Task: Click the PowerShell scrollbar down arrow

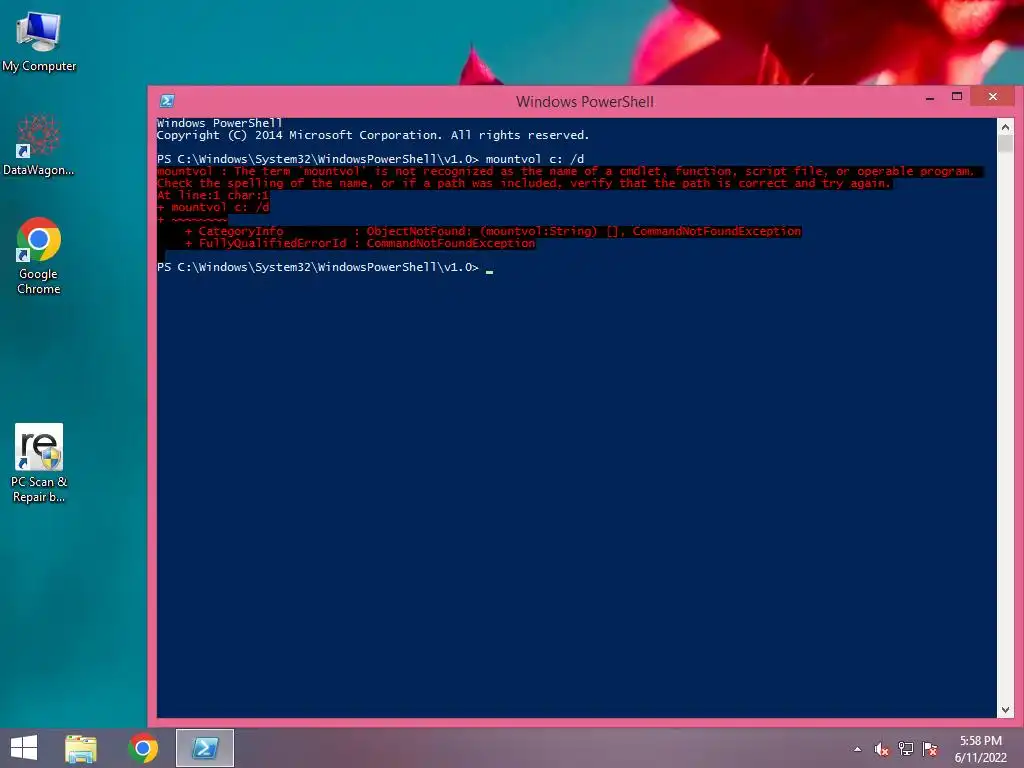Action: [1005, 710]
